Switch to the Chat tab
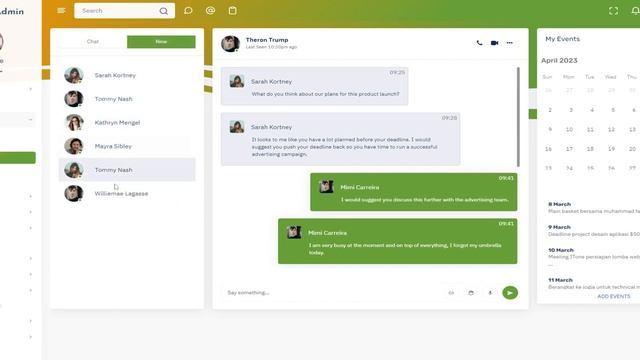The width and height of the screenshot is (640, 360). 93,42
